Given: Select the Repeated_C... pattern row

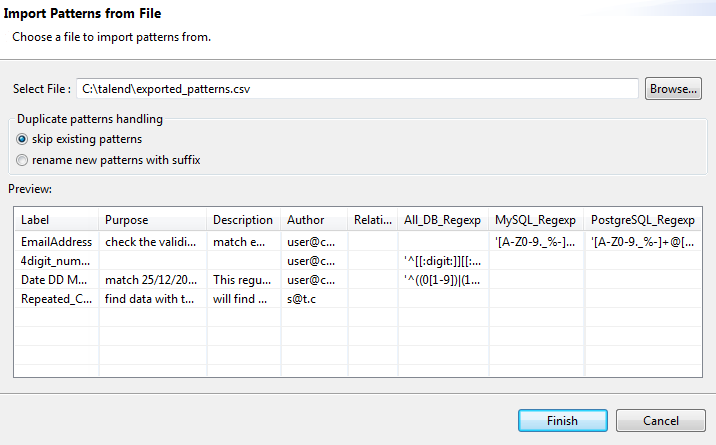Looking at the screenshot, I should (x=57, y=298).
